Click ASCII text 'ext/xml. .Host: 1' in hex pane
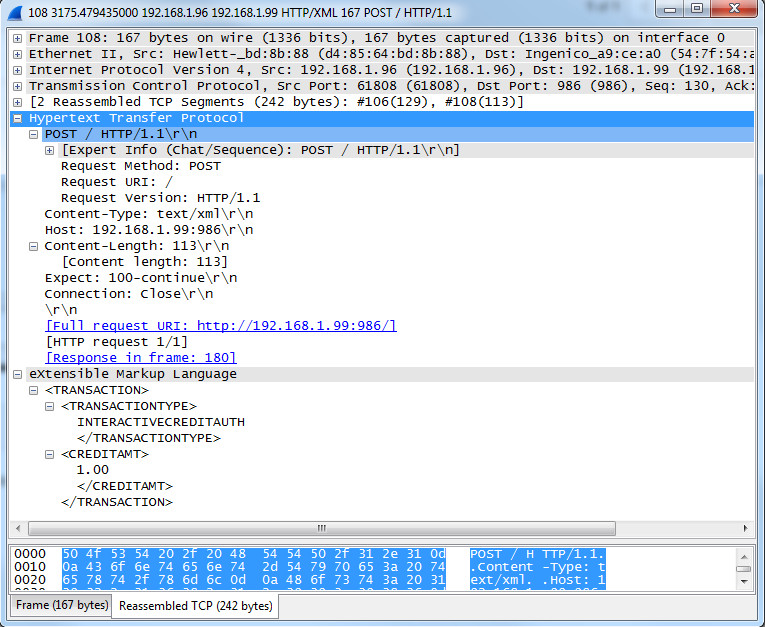This screenshot has height=627, width=765. click(x=538, y=580)
